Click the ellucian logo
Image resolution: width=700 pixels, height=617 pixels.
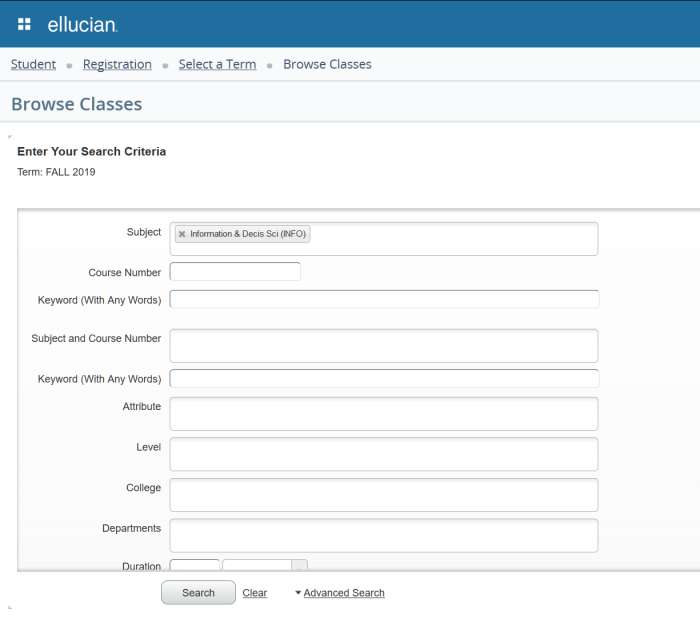tap(82, 24)
